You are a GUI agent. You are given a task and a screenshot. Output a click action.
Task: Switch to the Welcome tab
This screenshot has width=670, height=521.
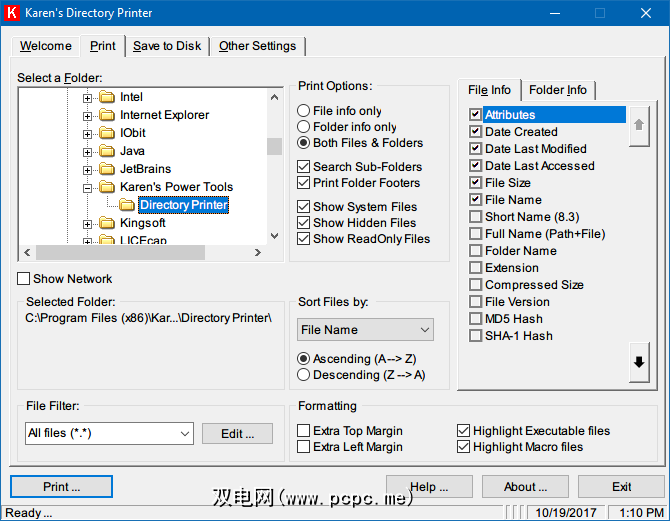pyautogui.click(x=46, y=46)
